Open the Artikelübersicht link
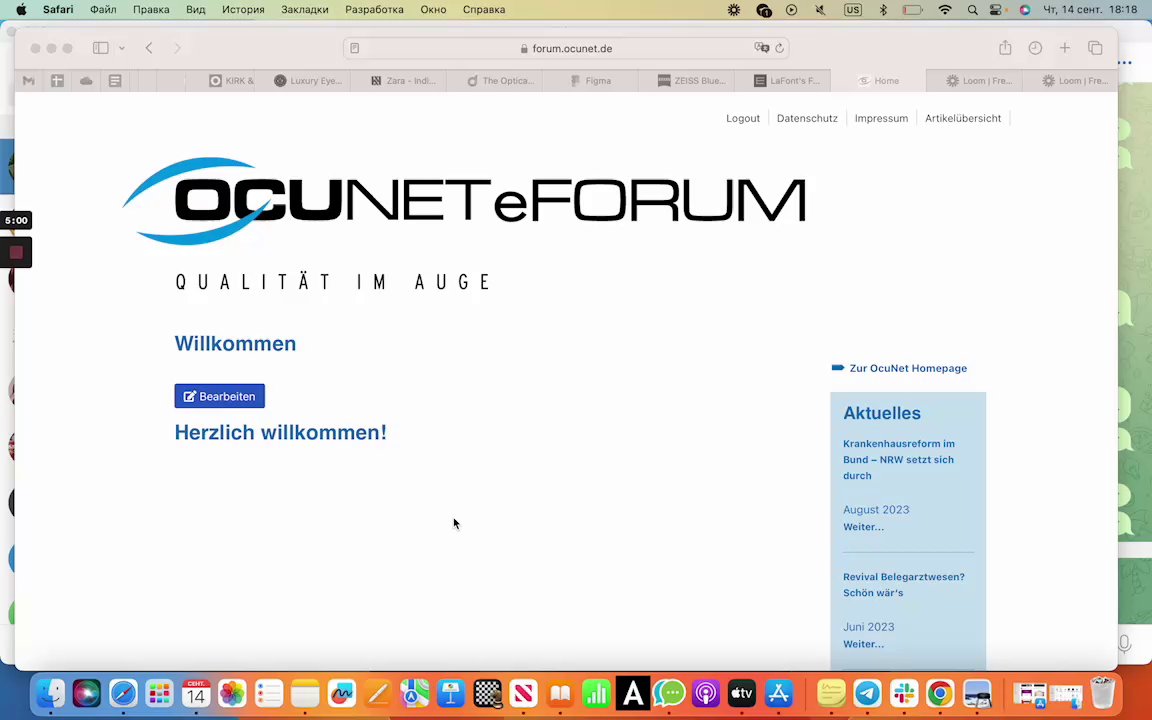The height and width of the screenshot is (720, 1152). click(962, 118)
